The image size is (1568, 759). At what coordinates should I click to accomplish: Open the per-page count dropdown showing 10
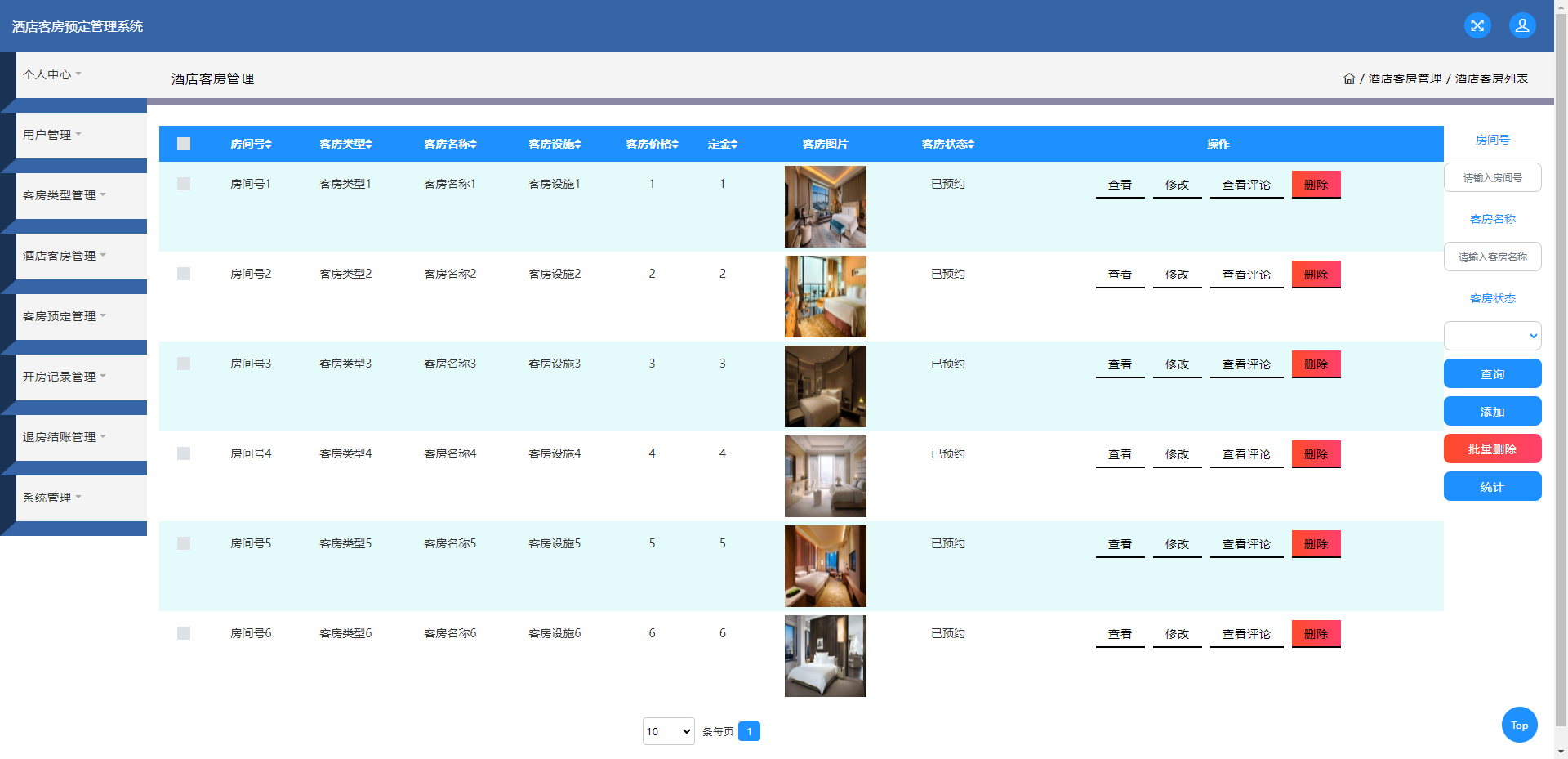point(668,731)
